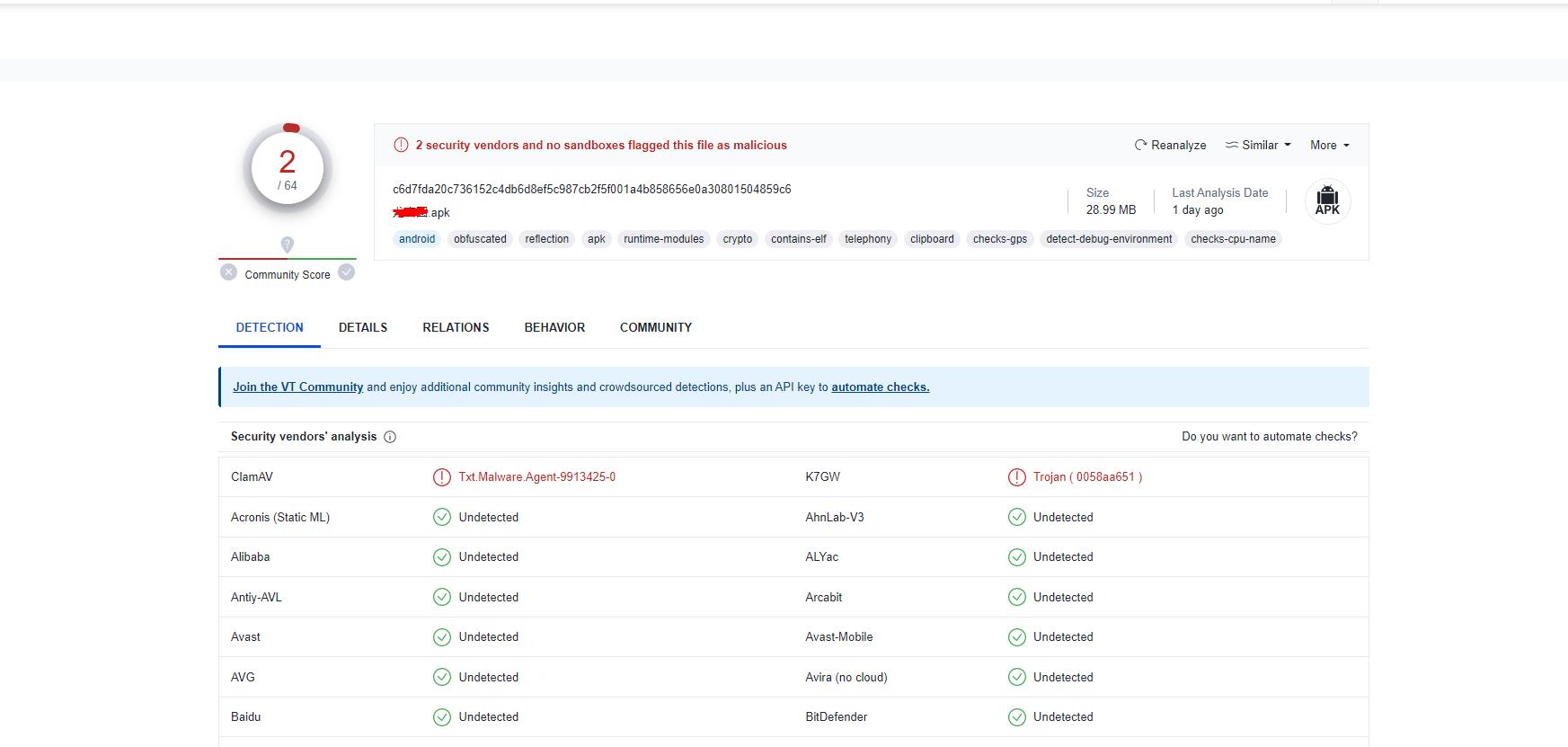The height and width of the screenshot is (747, 1568).
Task: Click the K7GW trojan warning icon
Action: (1016, 477)
